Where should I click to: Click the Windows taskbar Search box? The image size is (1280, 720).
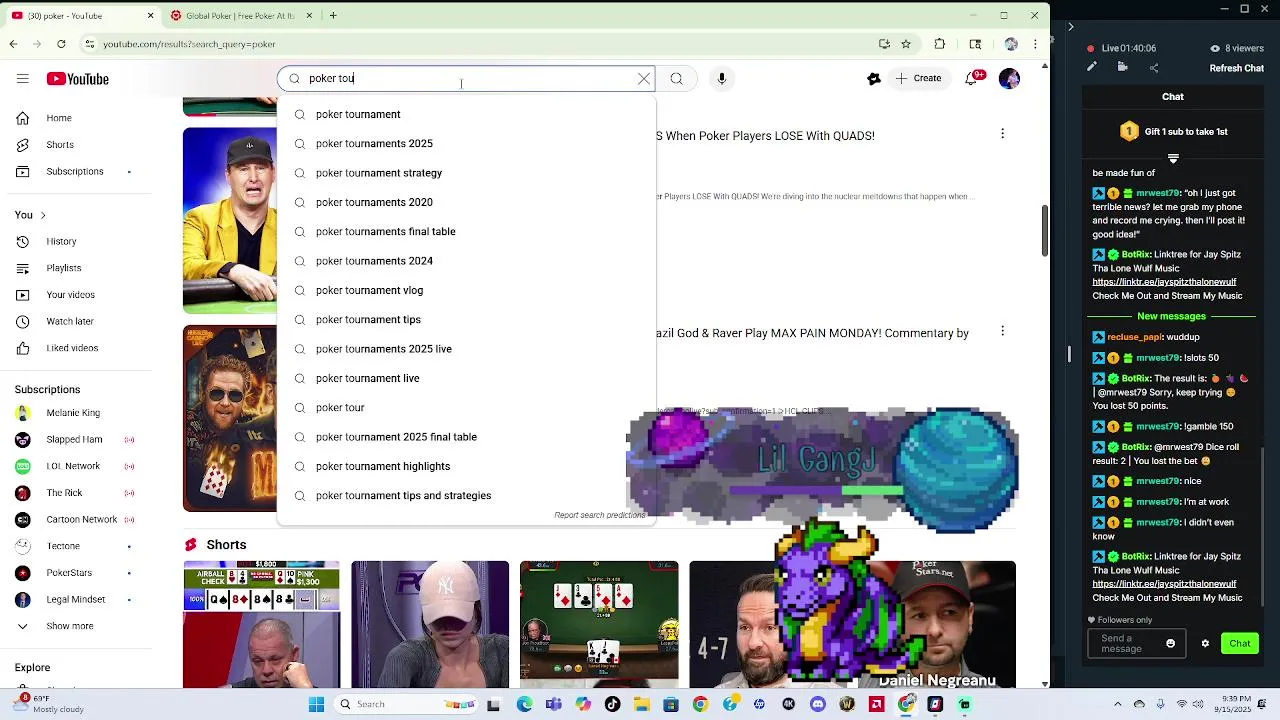click(406, 704)
